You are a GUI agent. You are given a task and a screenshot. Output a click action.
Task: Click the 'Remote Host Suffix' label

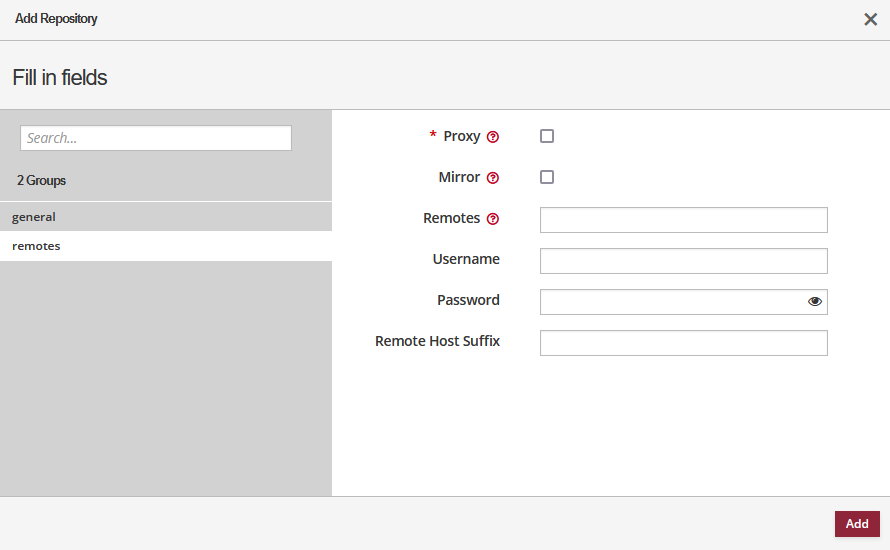point(437,341)
